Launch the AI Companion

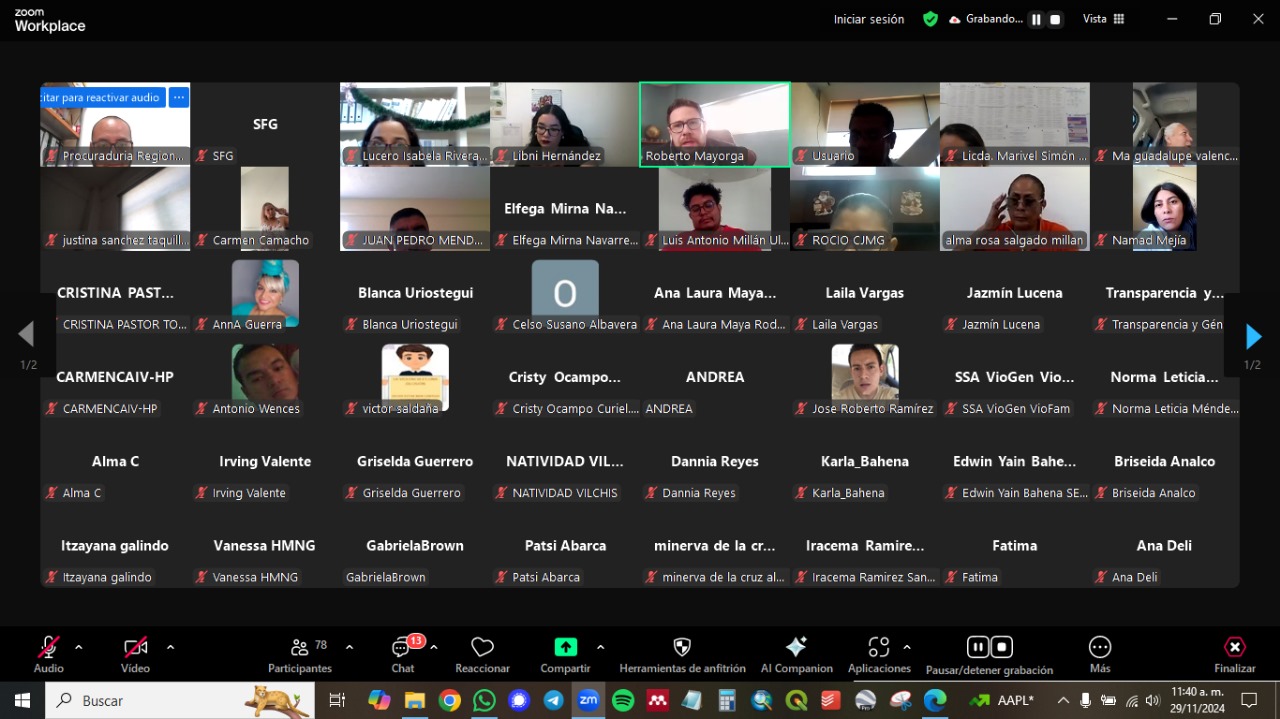796,654
